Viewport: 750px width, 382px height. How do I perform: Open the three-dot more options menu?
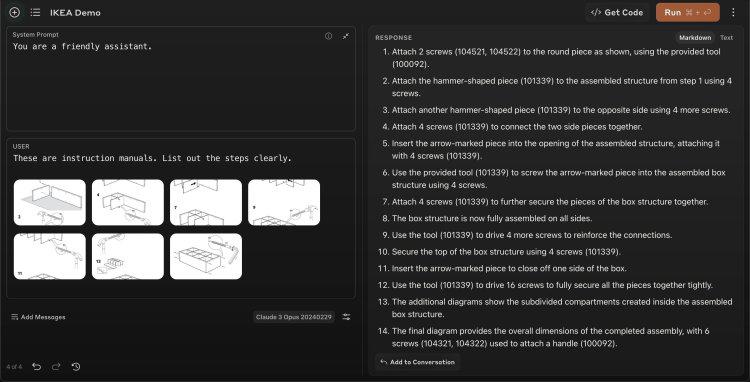(x=733, y=12)
